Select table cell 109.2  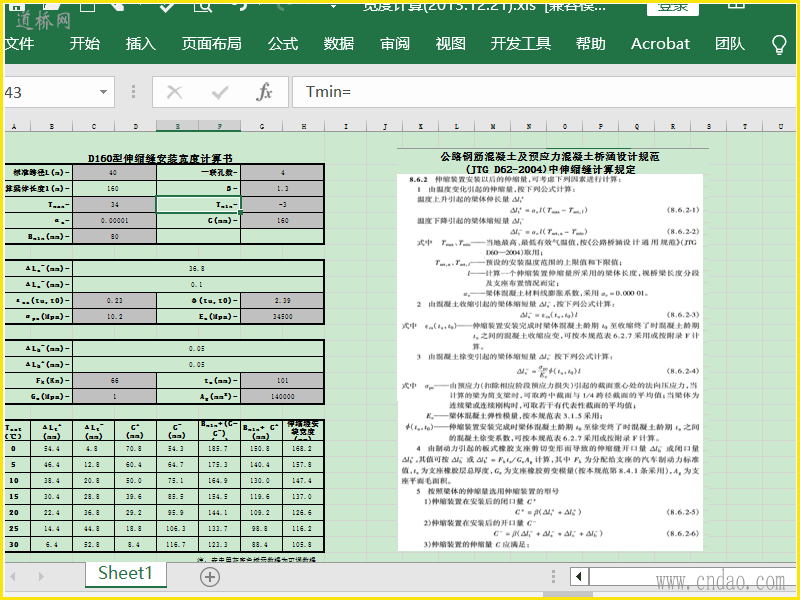tap(261, 512)
